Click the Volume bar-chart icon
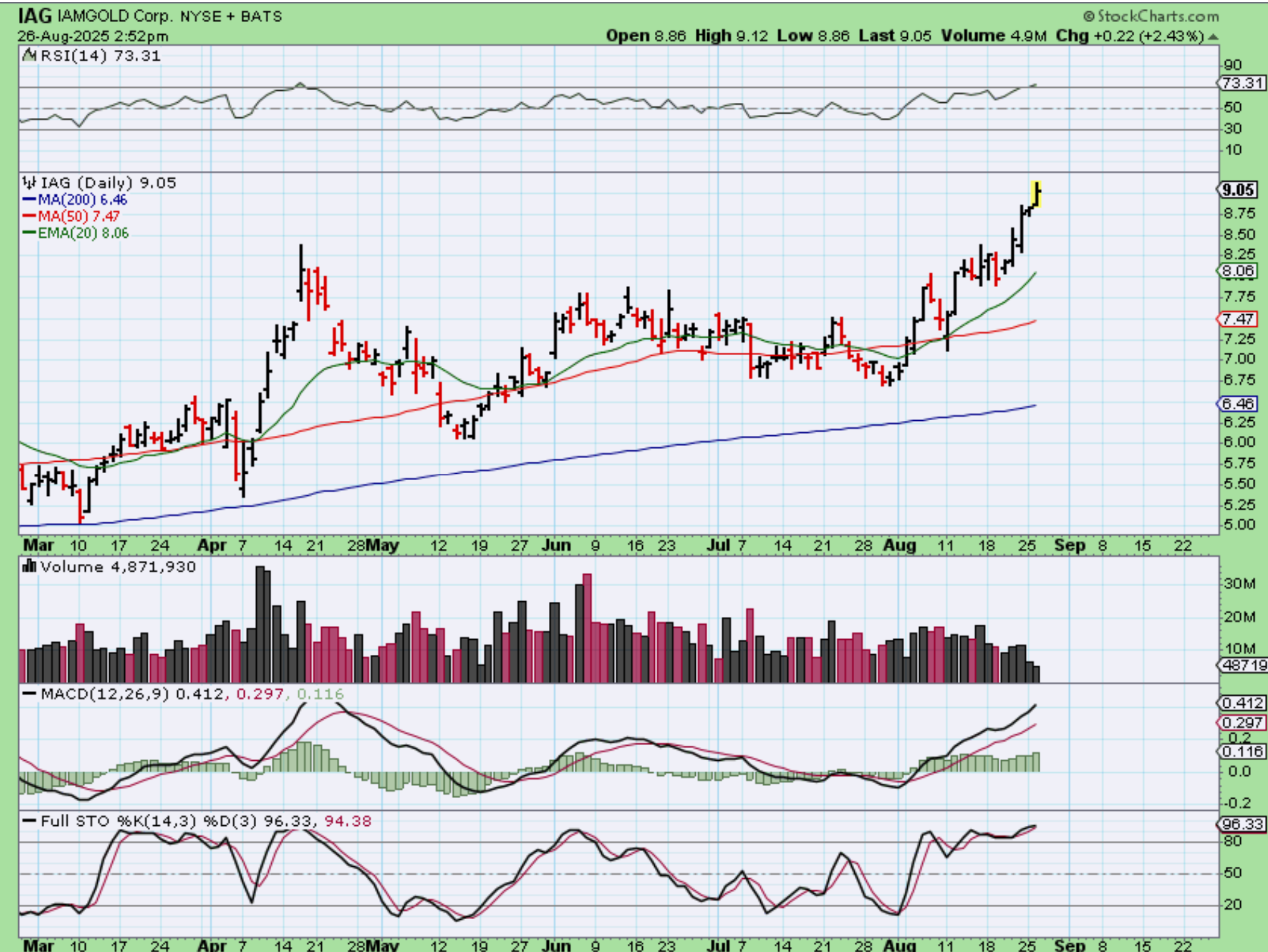This screenshot has width=1268, height=952. pos(30,567)
